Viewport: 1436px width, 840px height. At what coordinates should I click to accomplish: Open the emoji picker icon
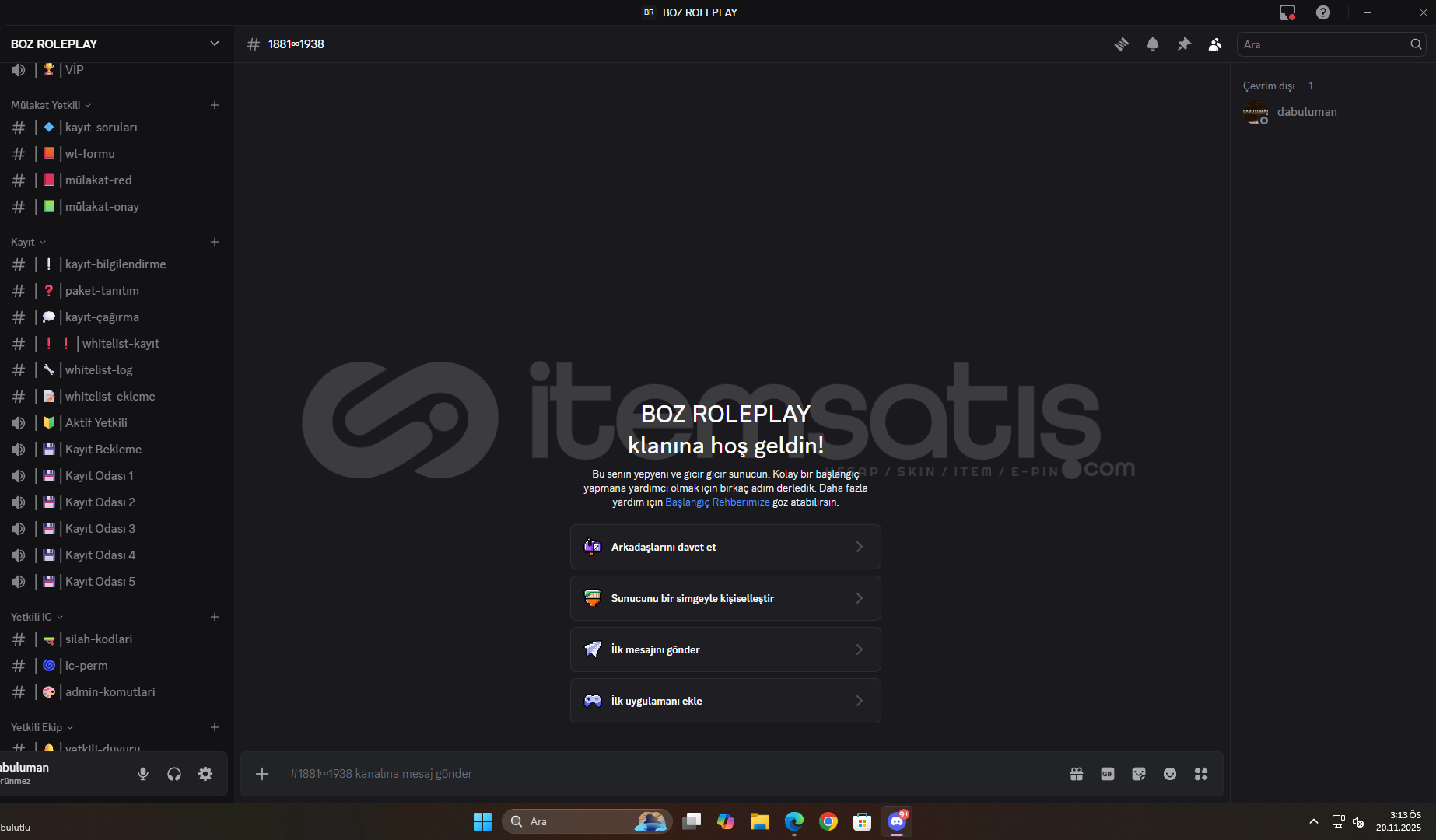tap(1170, 774)
